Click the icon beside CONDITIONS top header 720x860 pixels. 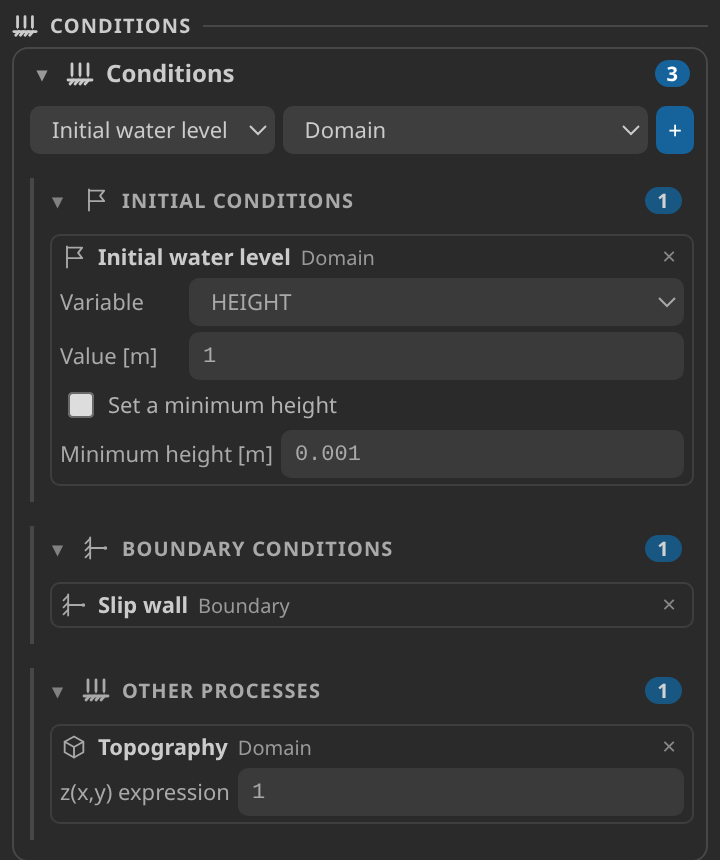pyautogui.click(x=25, y=26)
